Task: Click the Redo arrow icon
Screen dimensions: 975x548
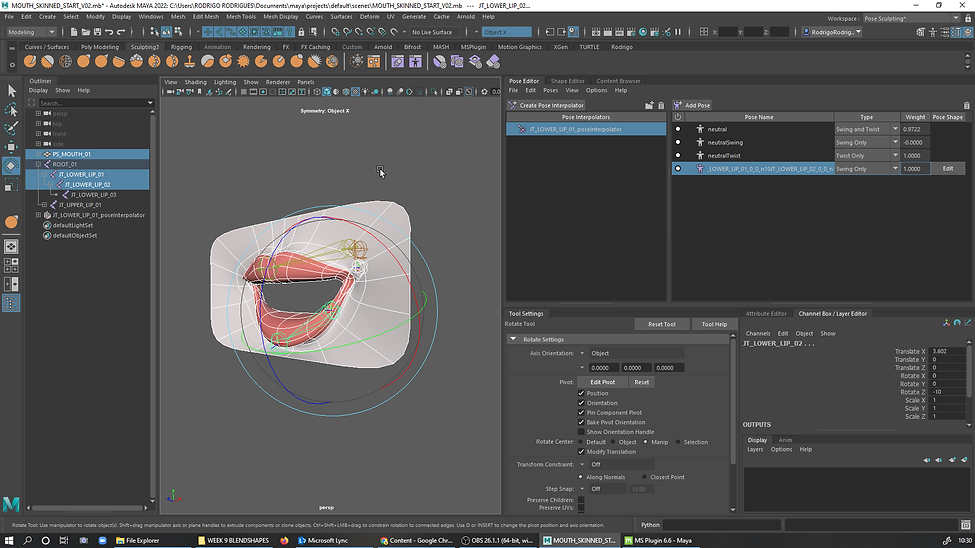Action: click(x=121, y=32)
